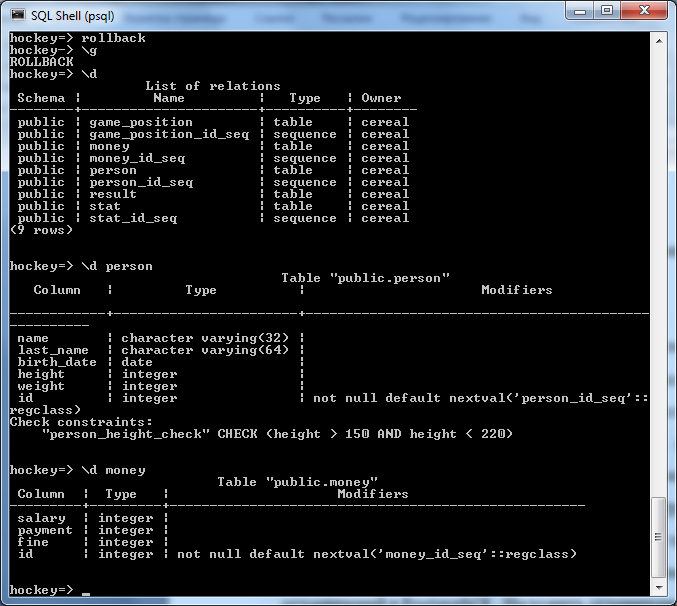Viewport: 677px width, 606px height.
Task: Click the 'fine' column entry
Action: 33,542
